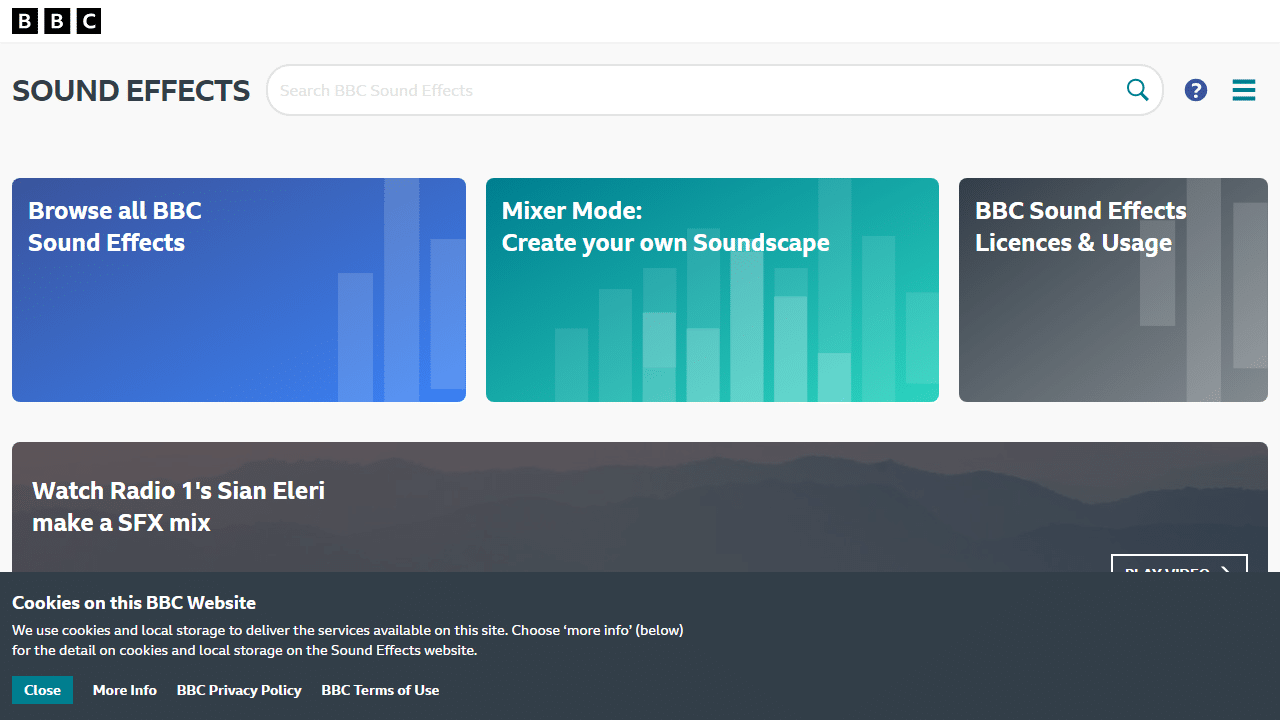
Task: Open the hamburger menu icon
Action: (1244, 90)
